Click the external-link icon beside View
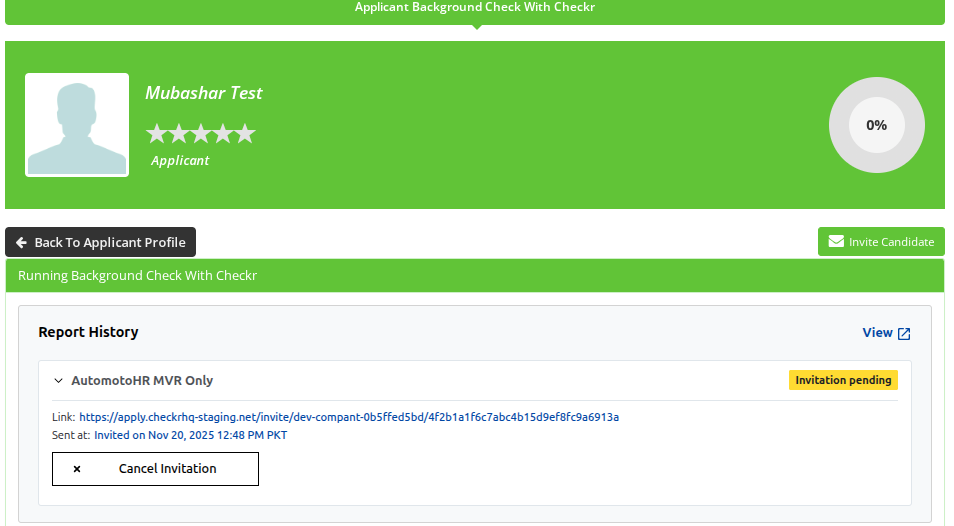This screenshot has width=954, height=526. pyautogui.click(x=904, y=333)
